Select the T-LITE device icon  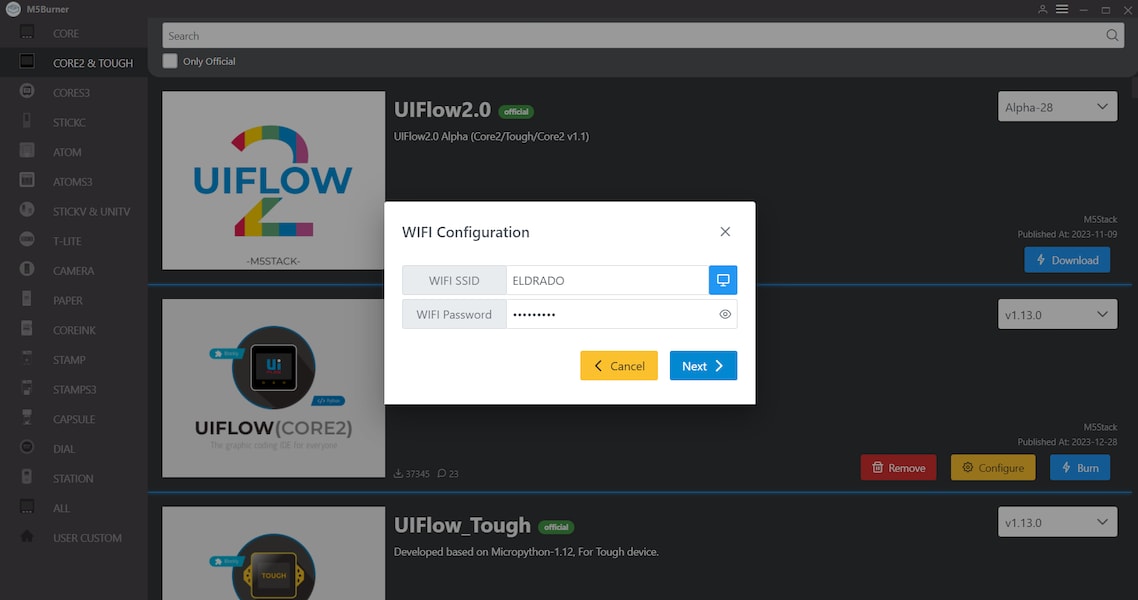(27, 240)
